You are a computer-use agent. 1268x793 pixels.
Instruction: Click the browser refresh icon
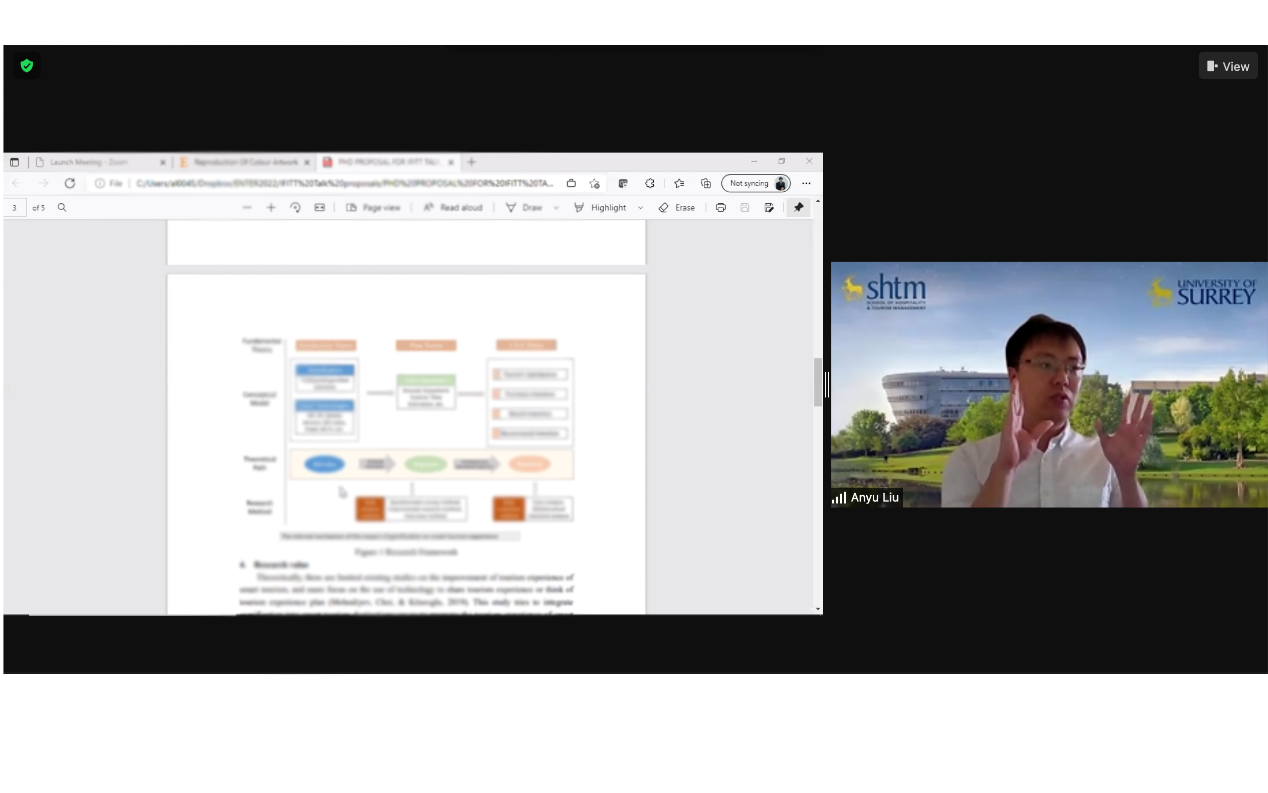point(70,183)
